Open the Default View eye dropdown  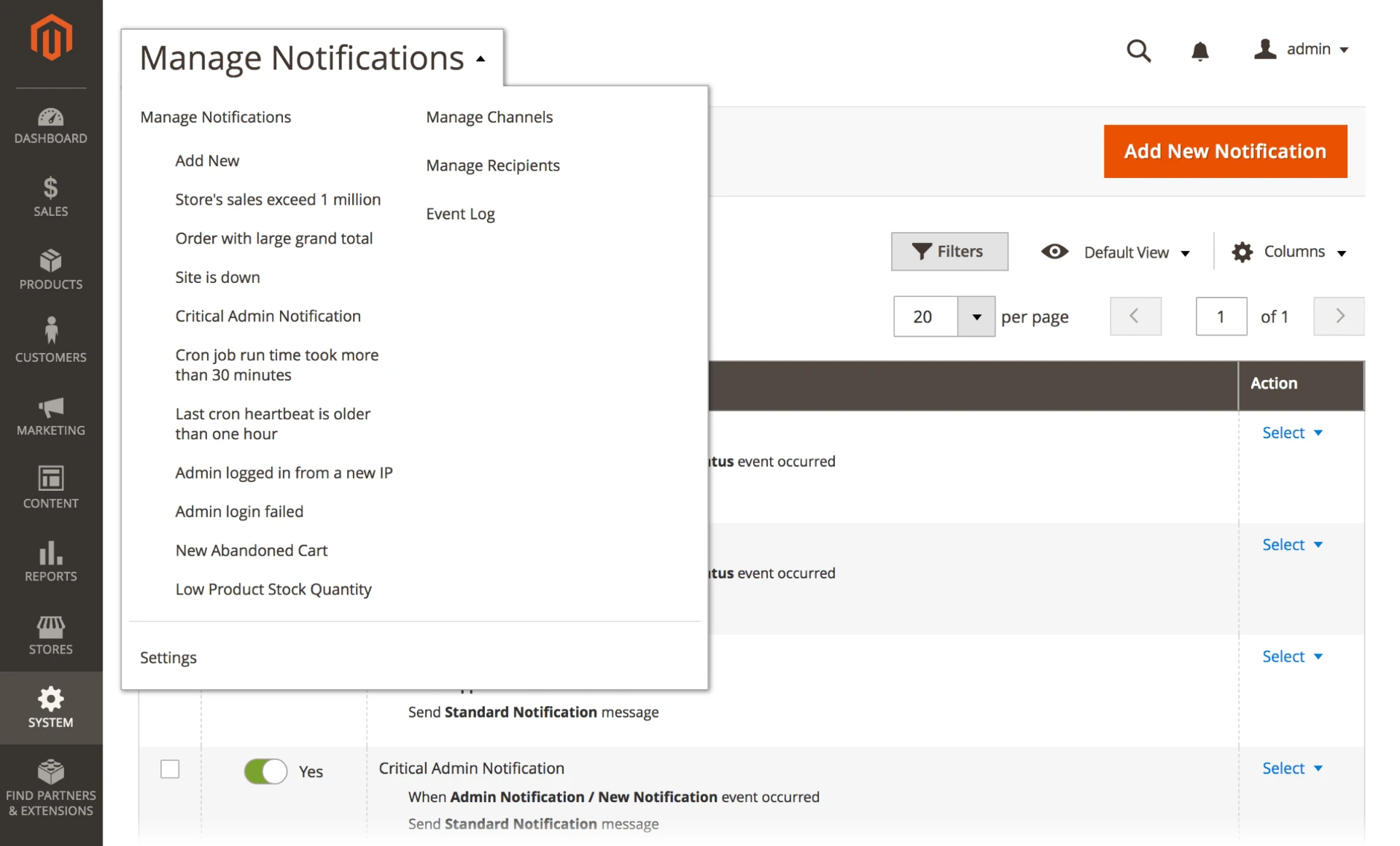click(x=1116, y=252)
